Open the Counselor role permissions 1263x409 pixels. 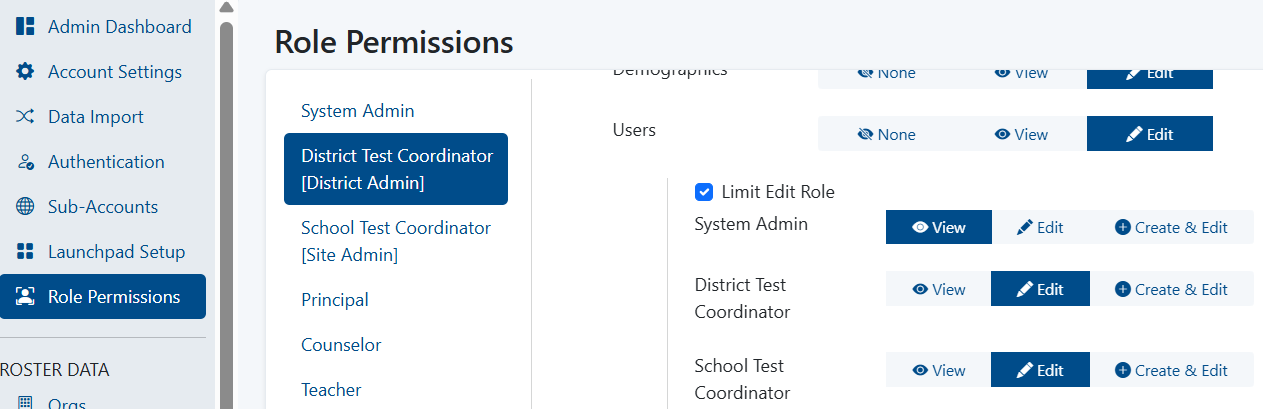341,345
